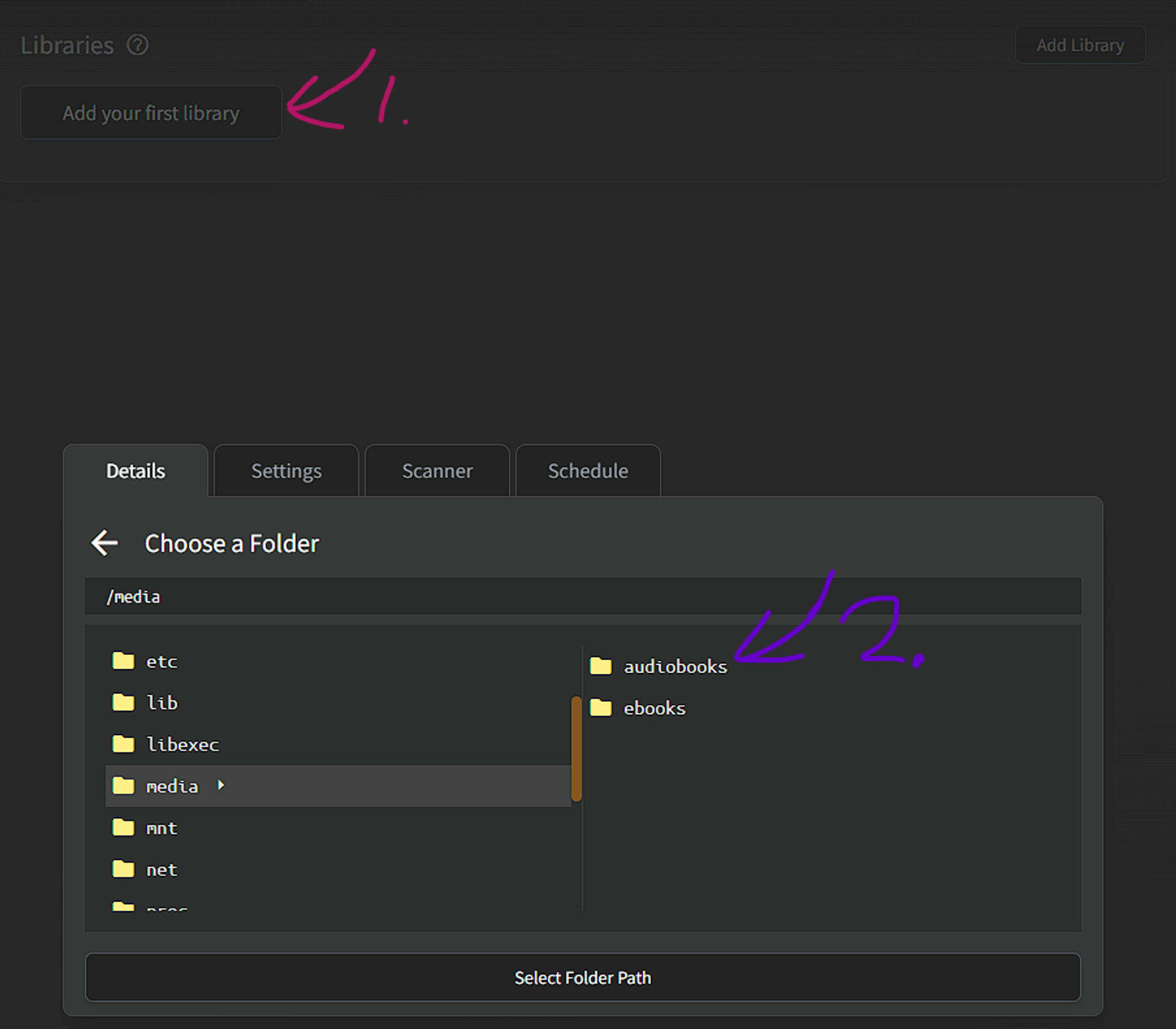Click the Libraries help question mark icon
Image resolution: width=1176 pixels, height=1029 pixels.
[137, 45]
